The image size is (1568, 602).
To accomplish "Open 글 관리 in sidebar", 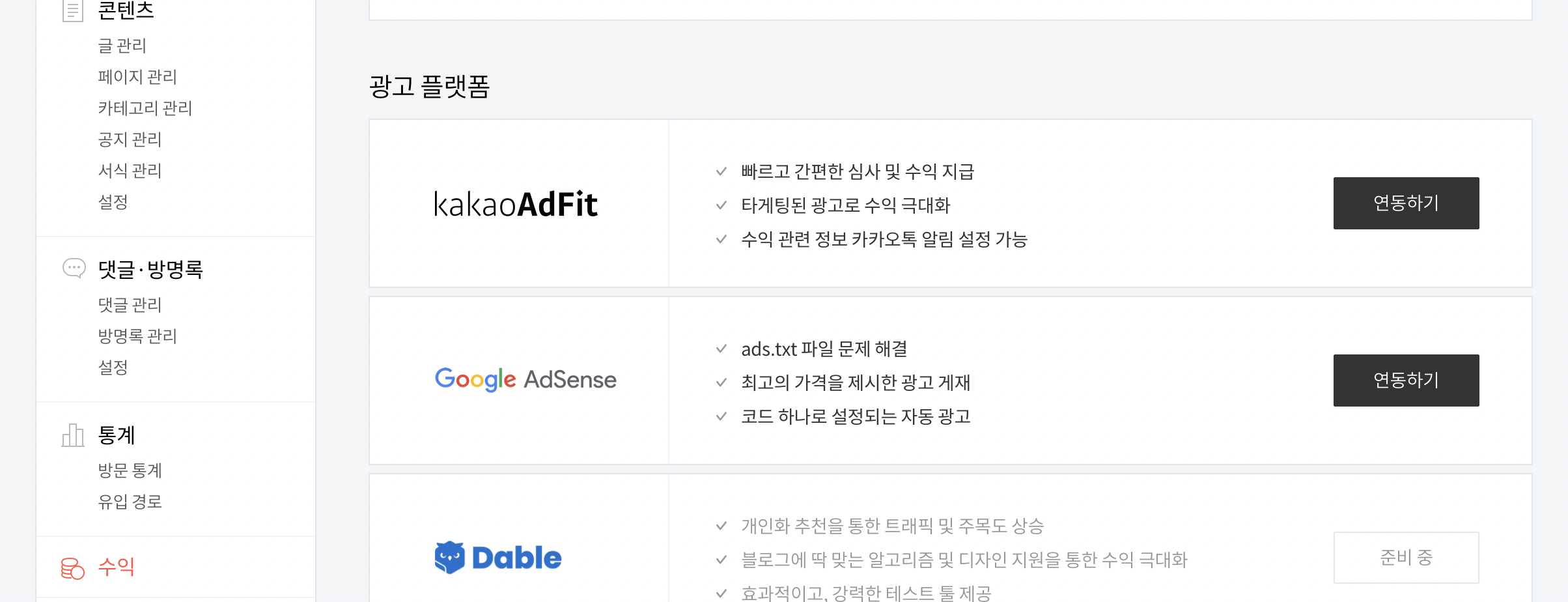I will tap(122, 46).
